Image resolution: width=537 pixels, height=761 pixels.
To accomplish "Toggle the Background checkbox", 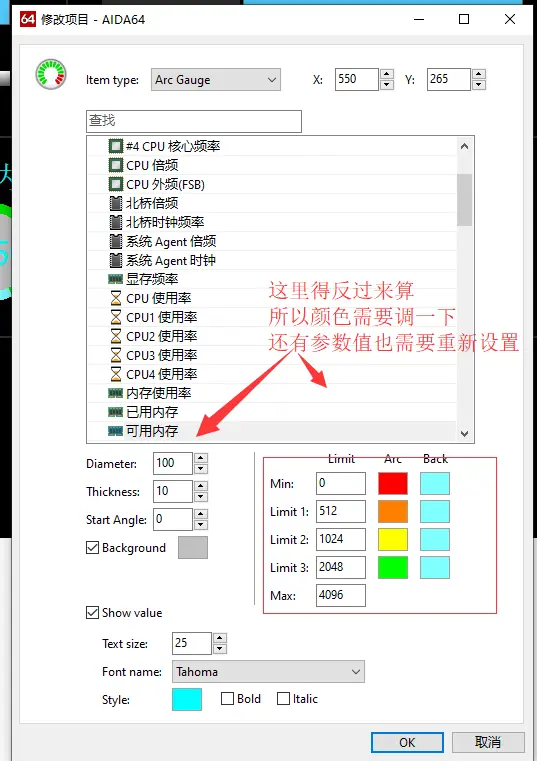I will 92,547.
